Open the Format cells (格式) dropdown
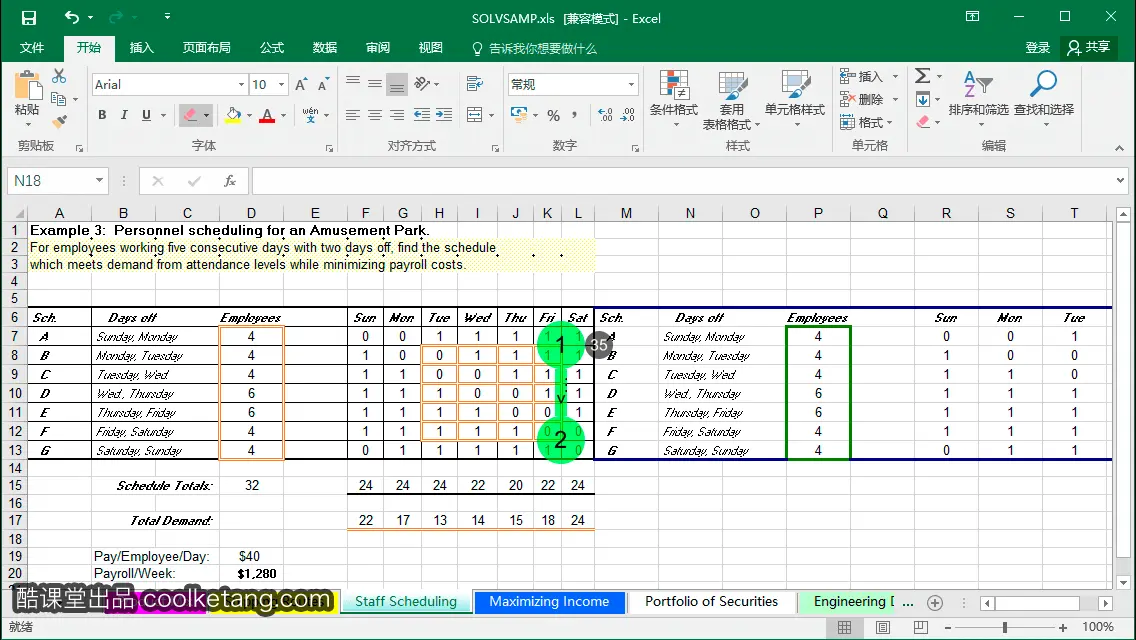This screenshot has height=640, width=1136. tap(866, 122)
